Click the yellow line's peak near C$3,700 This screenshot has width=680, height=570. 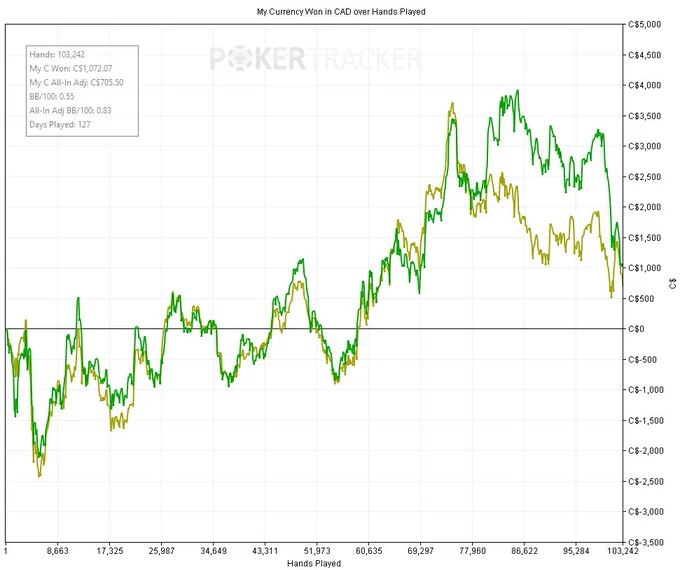(452, 104)
